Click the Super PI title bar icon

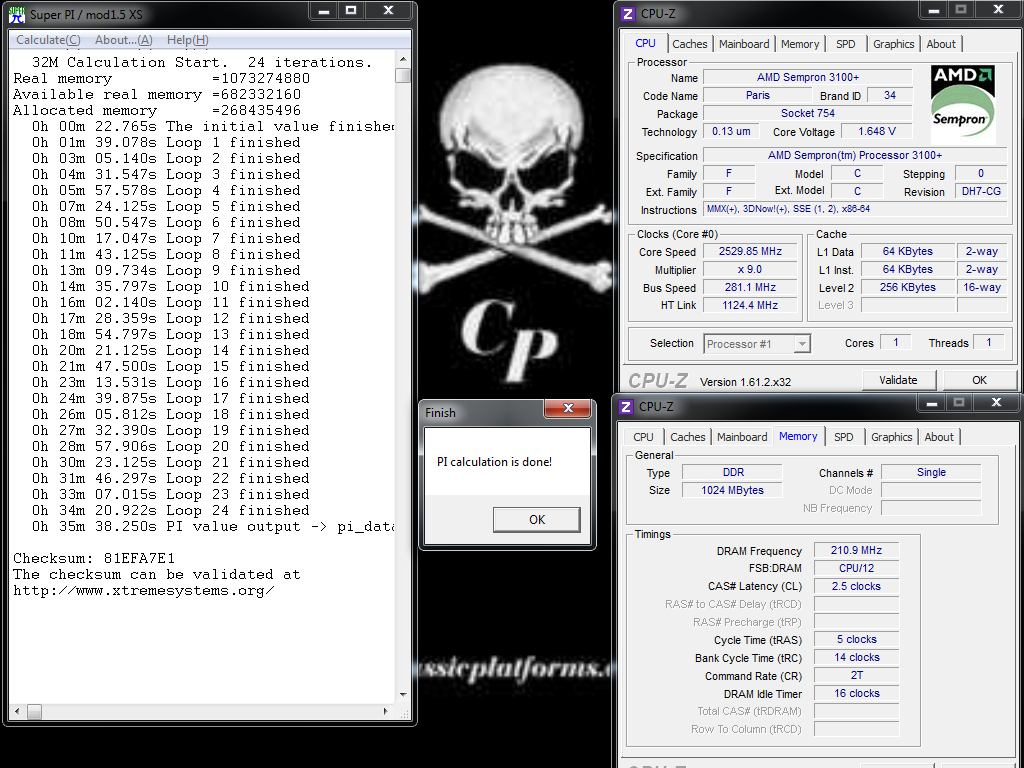click(16, 14)
